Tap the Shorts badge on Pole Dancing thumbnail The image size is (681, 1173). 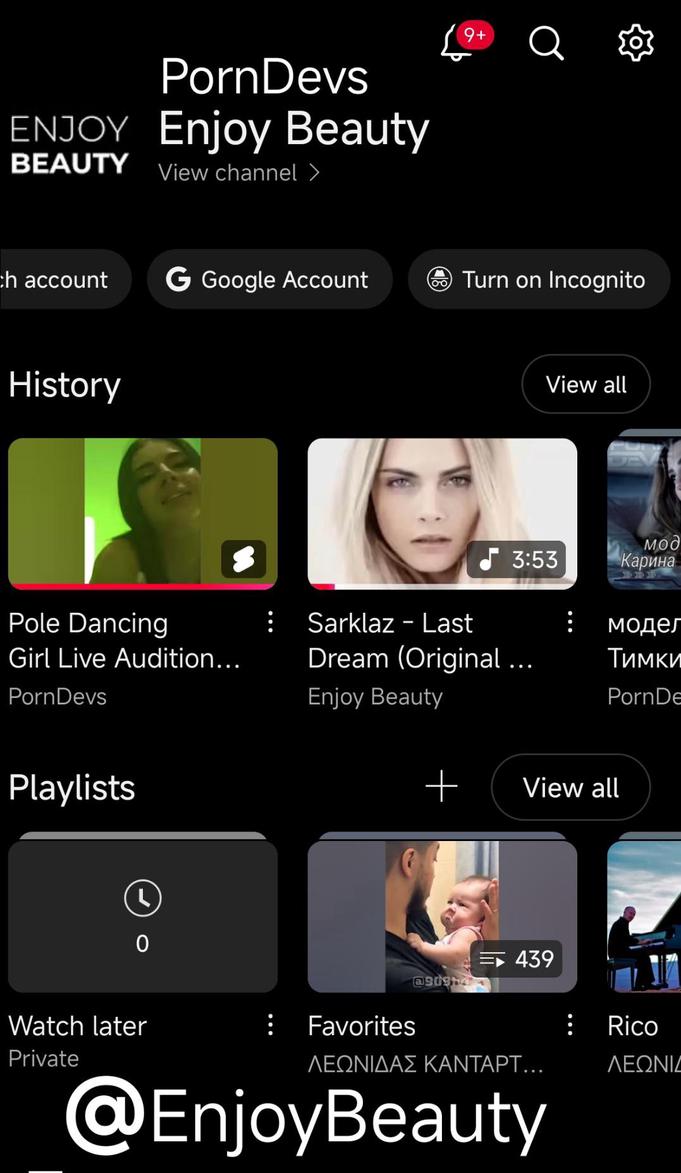[x=244, y=559]
